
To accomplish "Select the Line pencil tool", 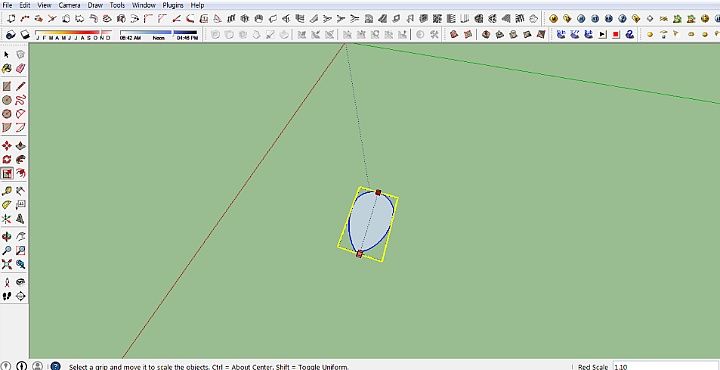I will pos(20,86).
